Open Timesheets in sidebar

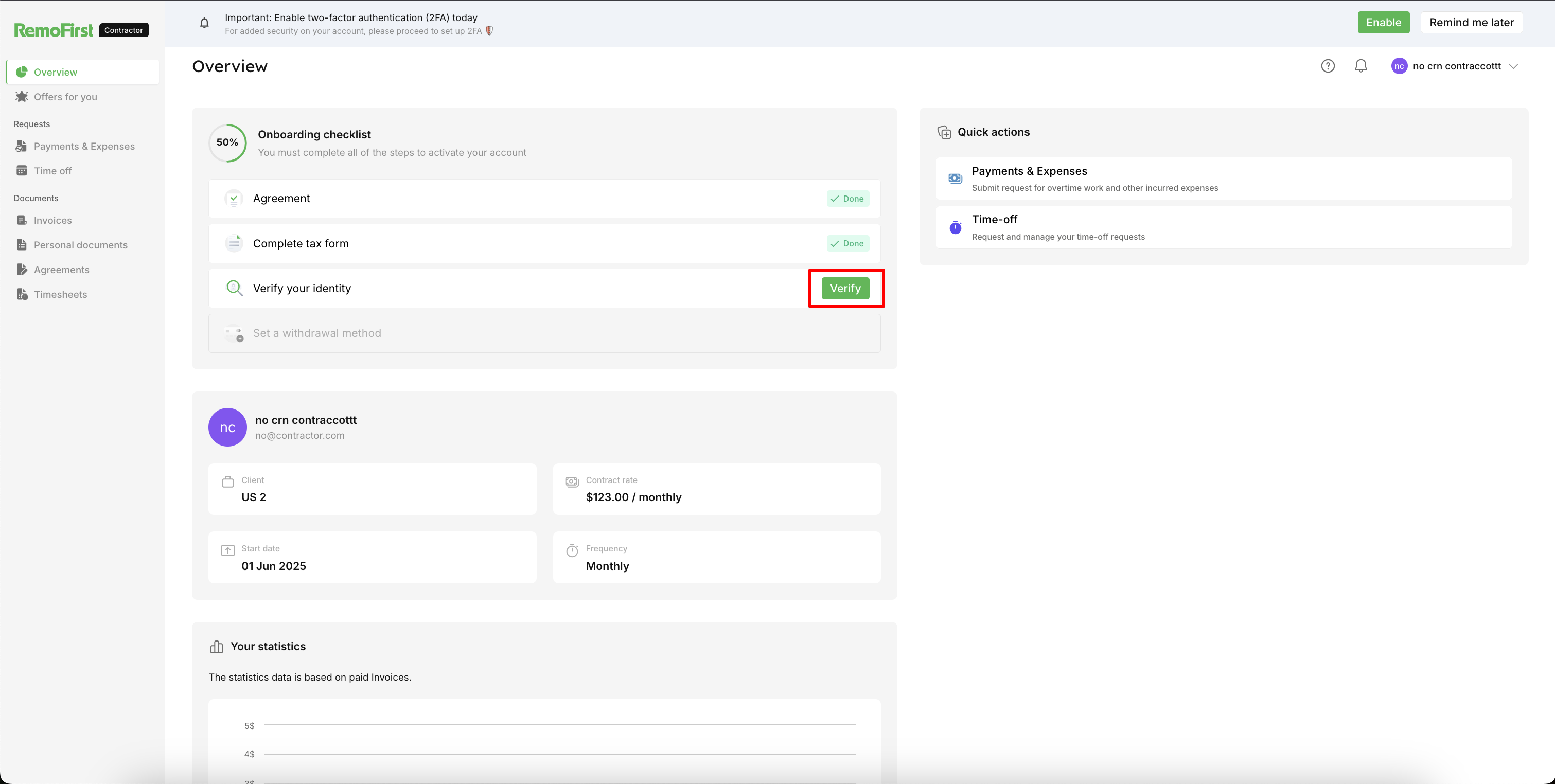[x=83, y=295]
